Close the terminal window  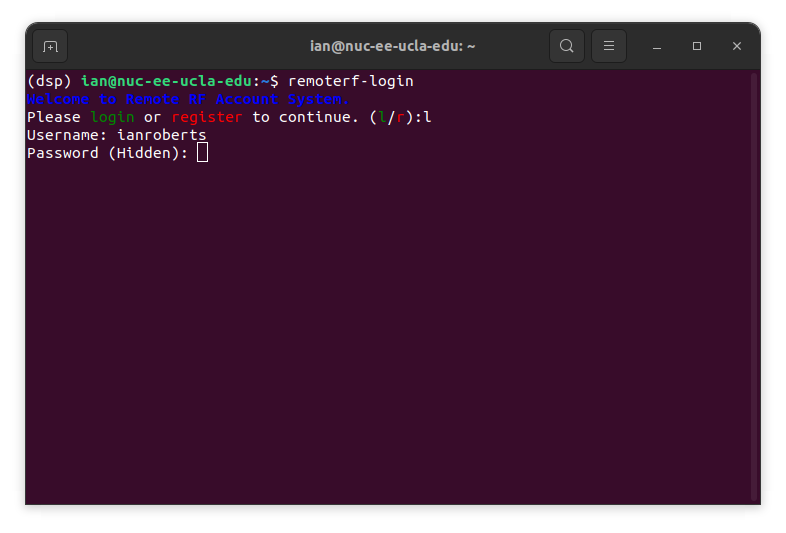click(x=737, y=46)
